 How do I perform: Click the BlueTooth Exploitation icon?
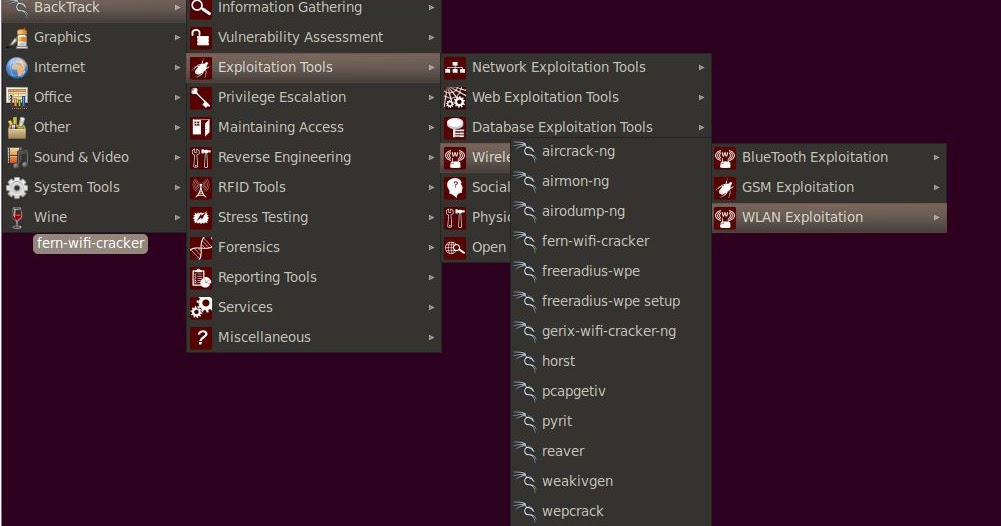tap(725, 157)
